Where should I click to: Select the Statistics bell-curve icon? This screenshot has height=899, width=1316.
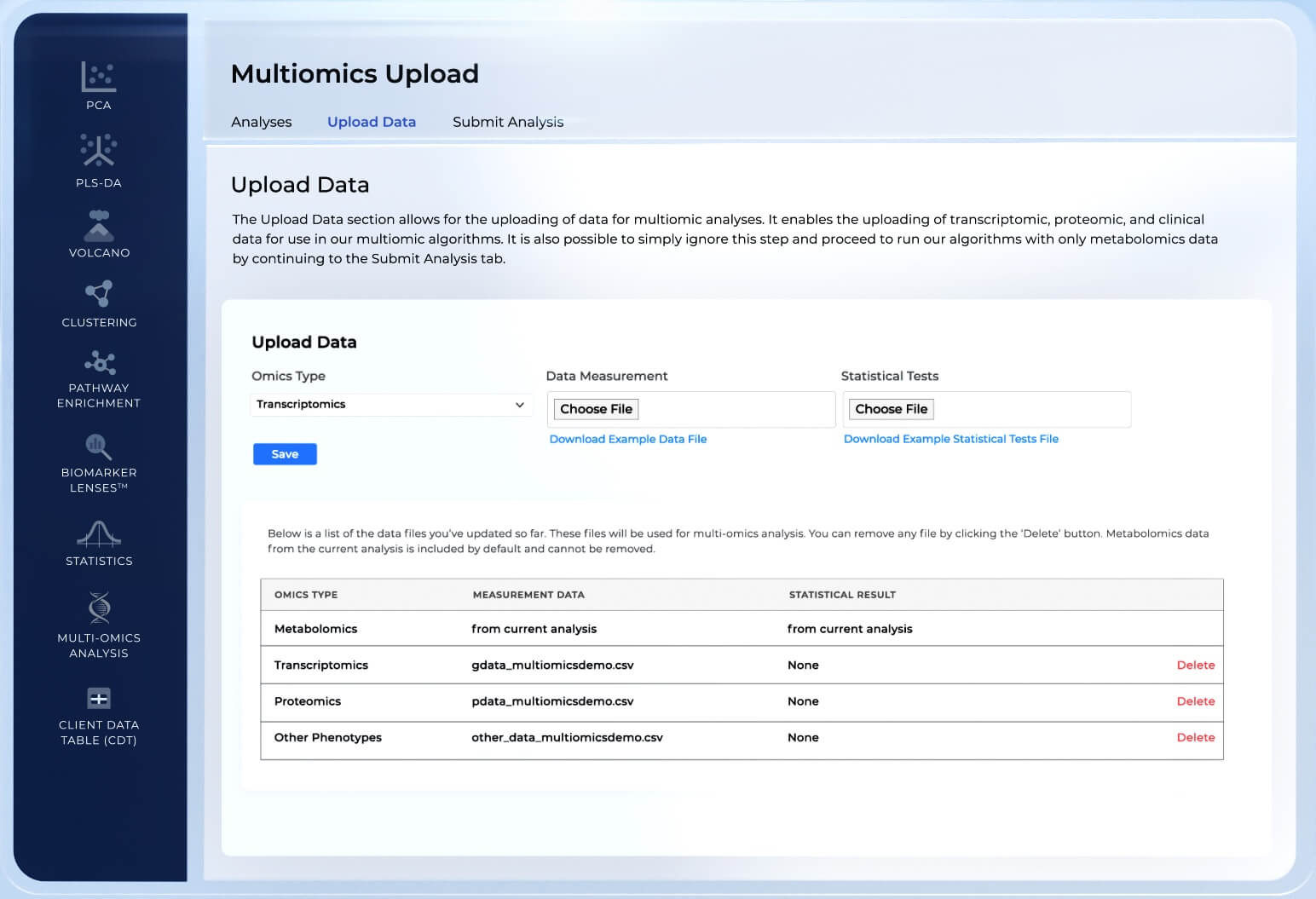99,533
